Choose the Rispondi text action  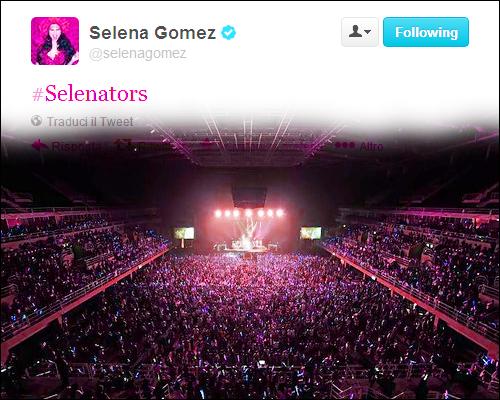76,147
